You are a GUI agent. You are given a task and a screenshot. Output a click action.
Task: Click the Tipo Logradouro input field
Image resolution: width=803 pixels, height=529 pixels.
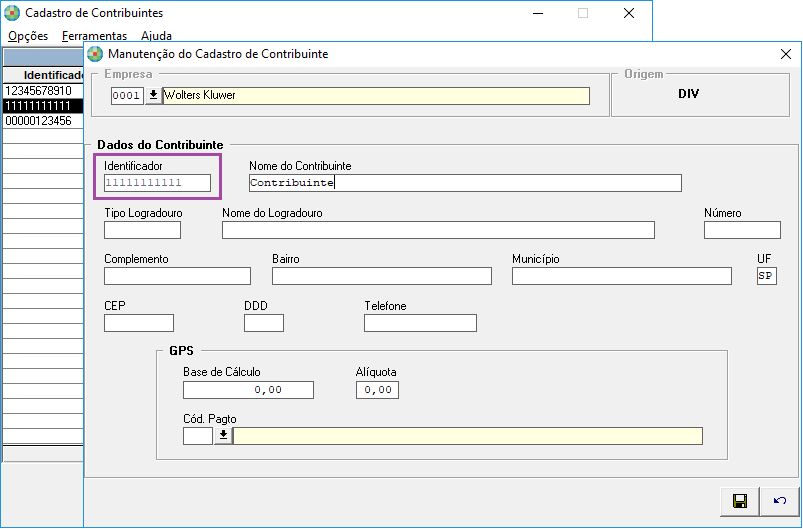[142, 230]
